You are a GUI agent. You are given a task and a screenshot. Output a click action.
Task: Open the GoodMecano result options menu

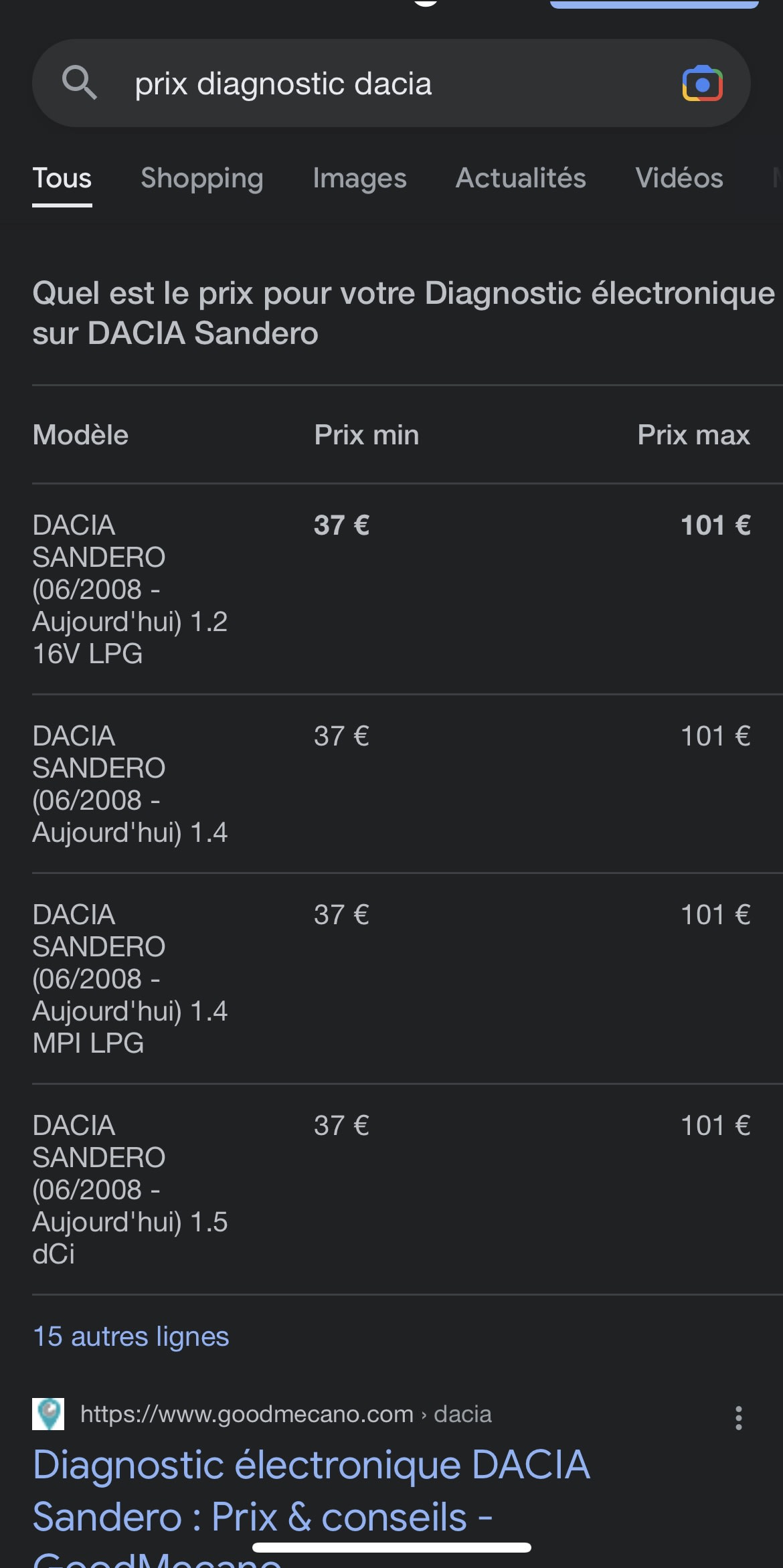738,1417
